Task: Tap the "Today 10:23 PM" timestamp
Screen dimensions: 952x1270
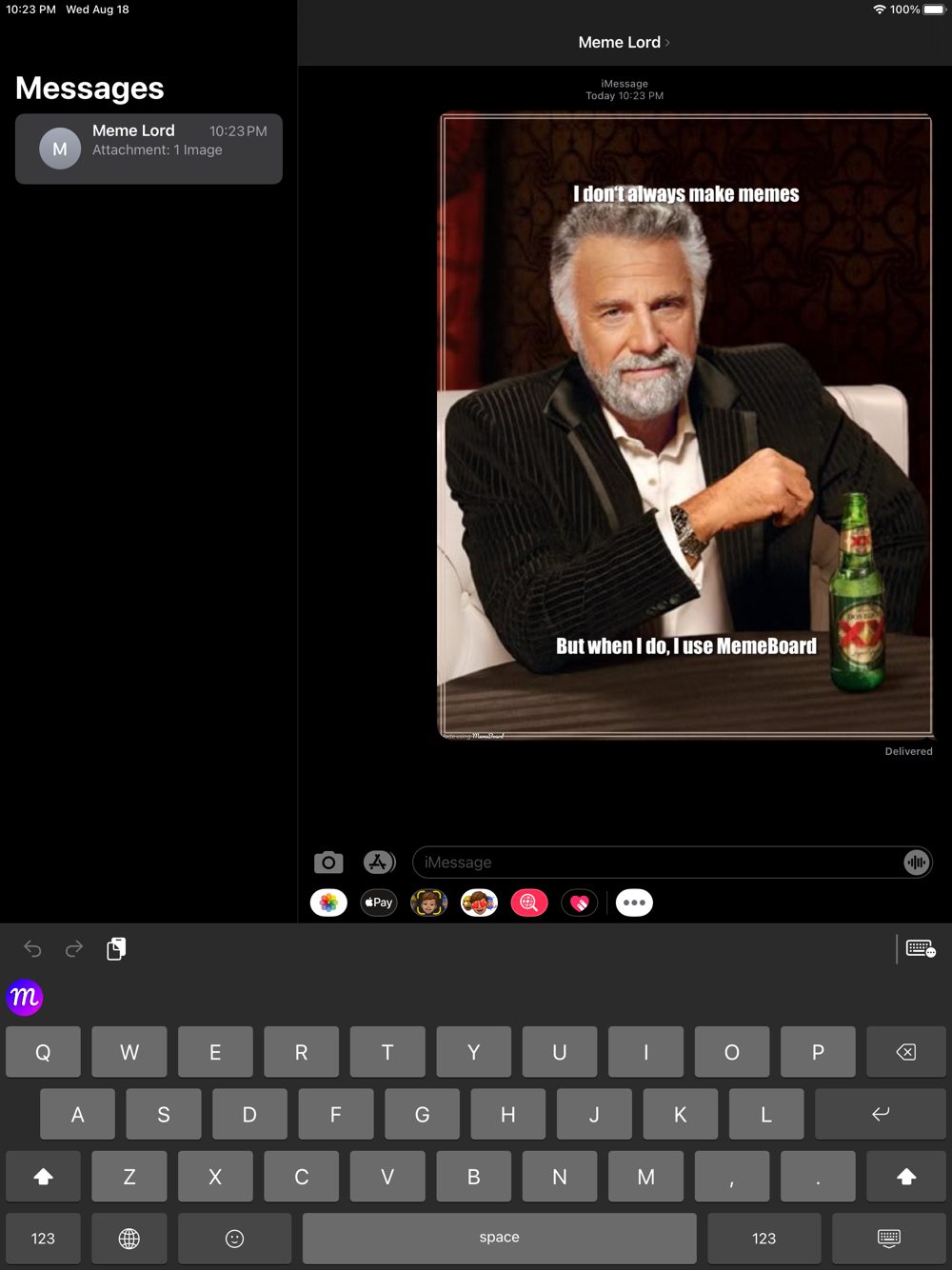Action: pos(625,96)
